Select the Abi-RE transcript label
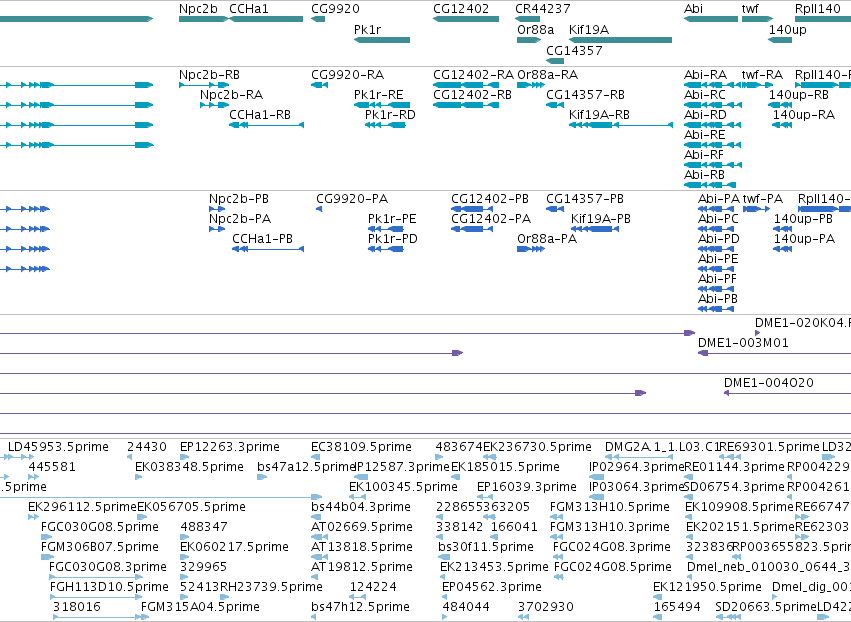This screenshot has width=851, height=622. pos(704,135)
